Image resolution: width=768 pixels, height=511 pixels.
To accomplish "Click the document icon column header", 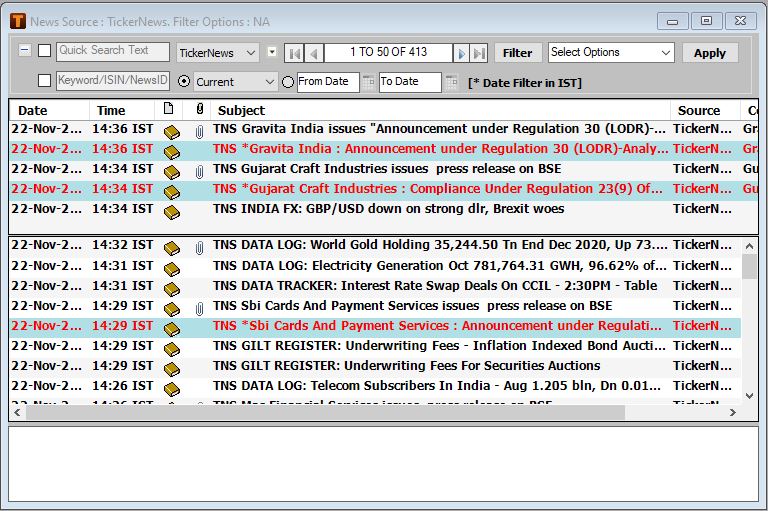I will click(168, 109).
